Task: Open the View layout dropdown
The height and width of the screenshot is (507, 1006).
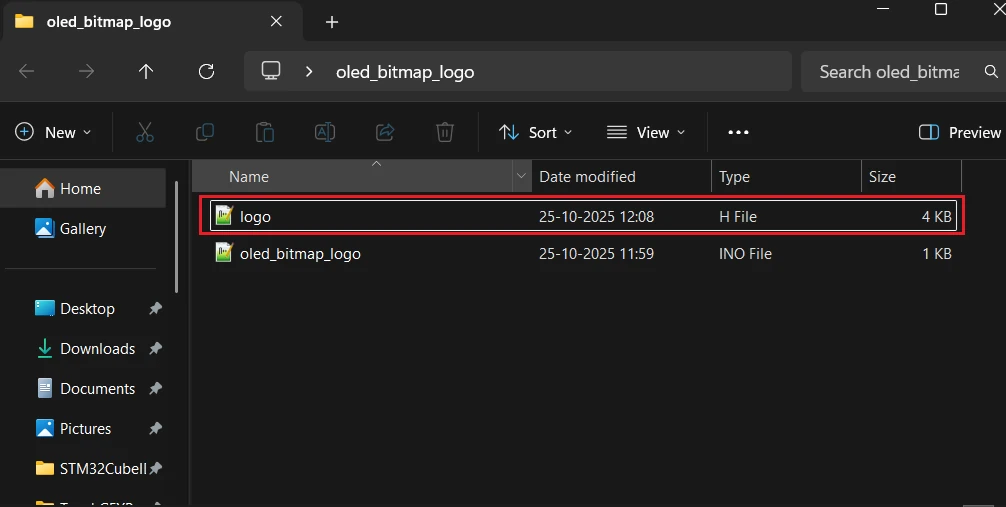Action: tap(646, 132)
